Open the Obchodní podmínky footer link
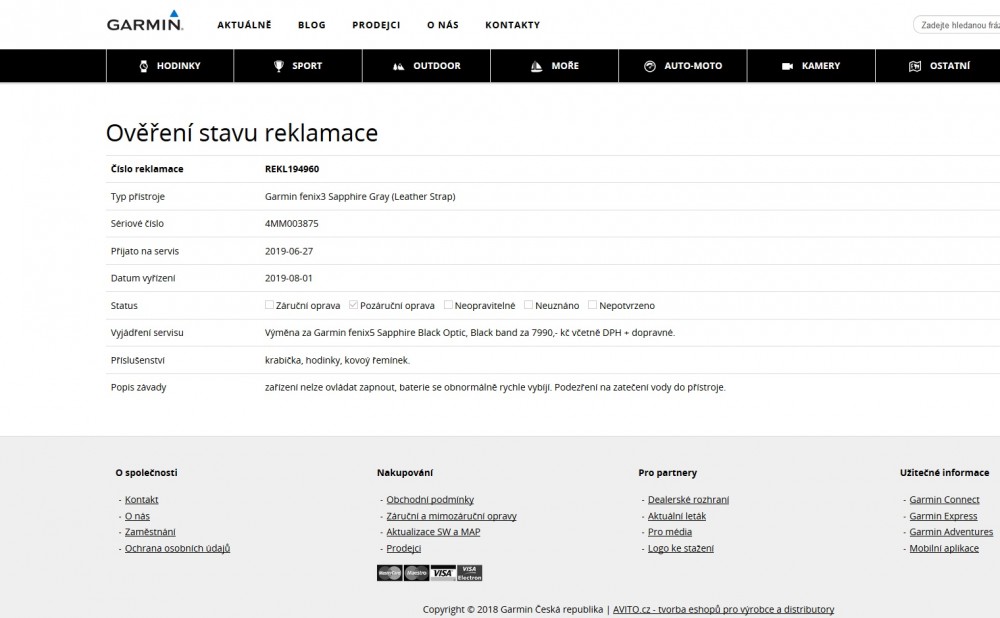 [430, 500]
